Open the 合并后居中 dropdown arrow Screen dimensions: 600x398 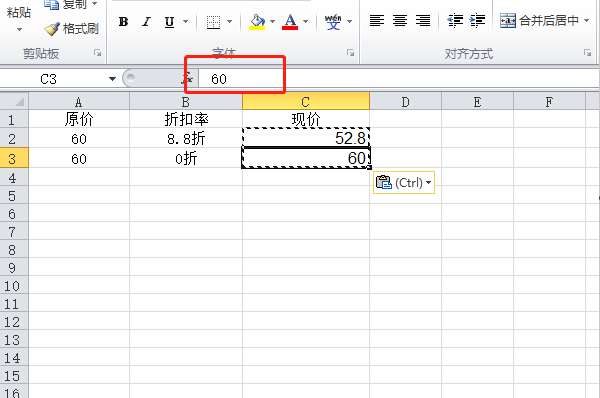point(587,20)
